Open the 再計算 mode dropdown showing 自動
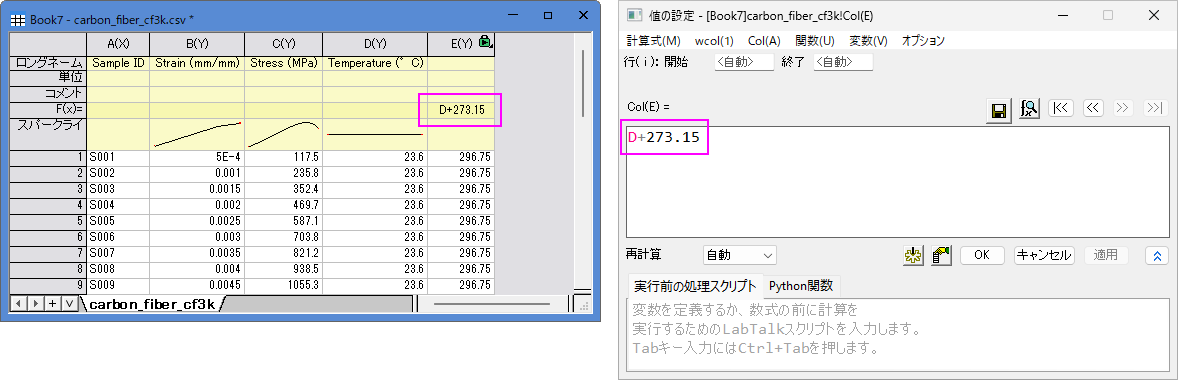 coord(739,255)
